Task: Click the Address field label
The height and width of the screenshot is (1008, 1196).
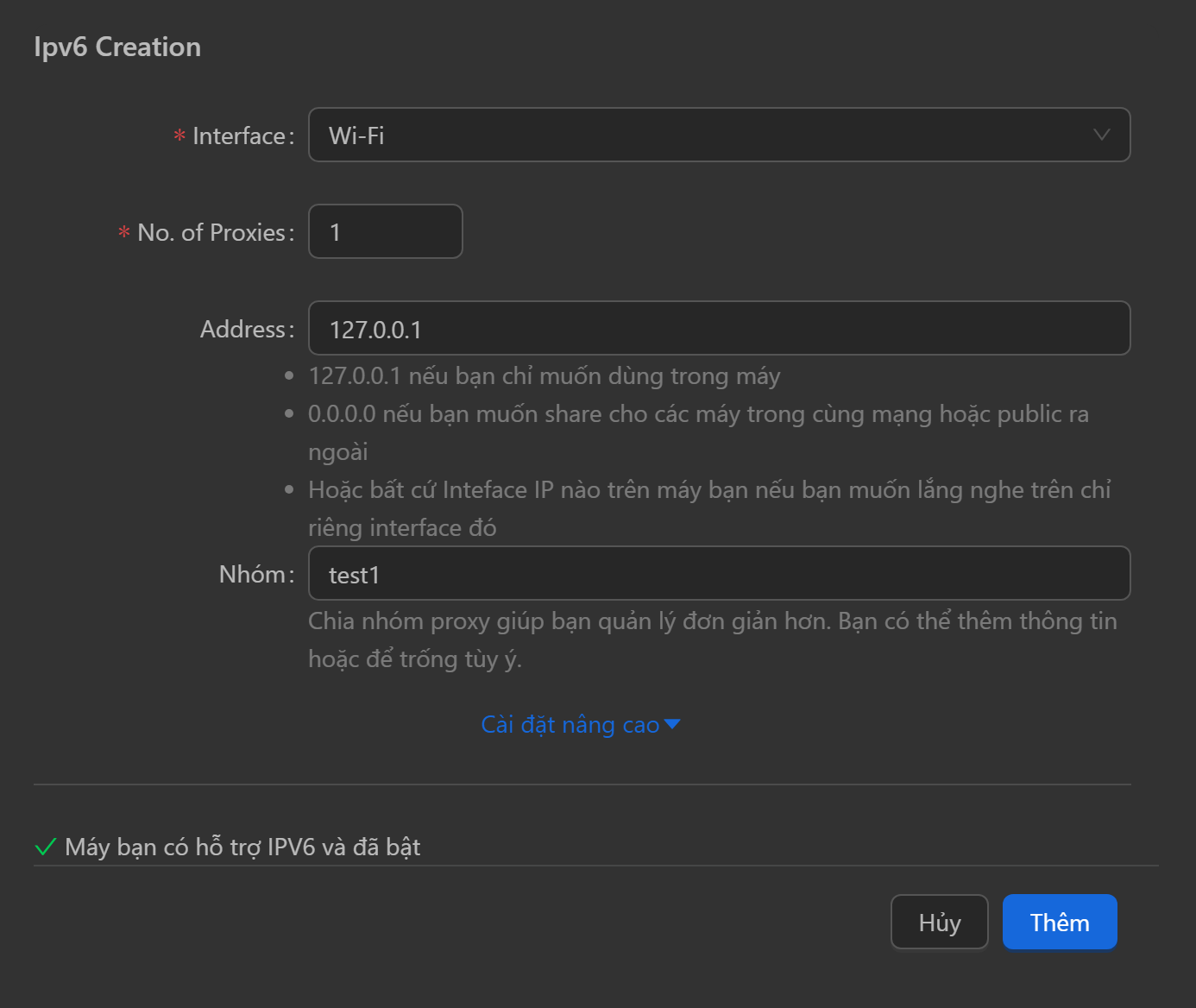Action: coord(242,330)
